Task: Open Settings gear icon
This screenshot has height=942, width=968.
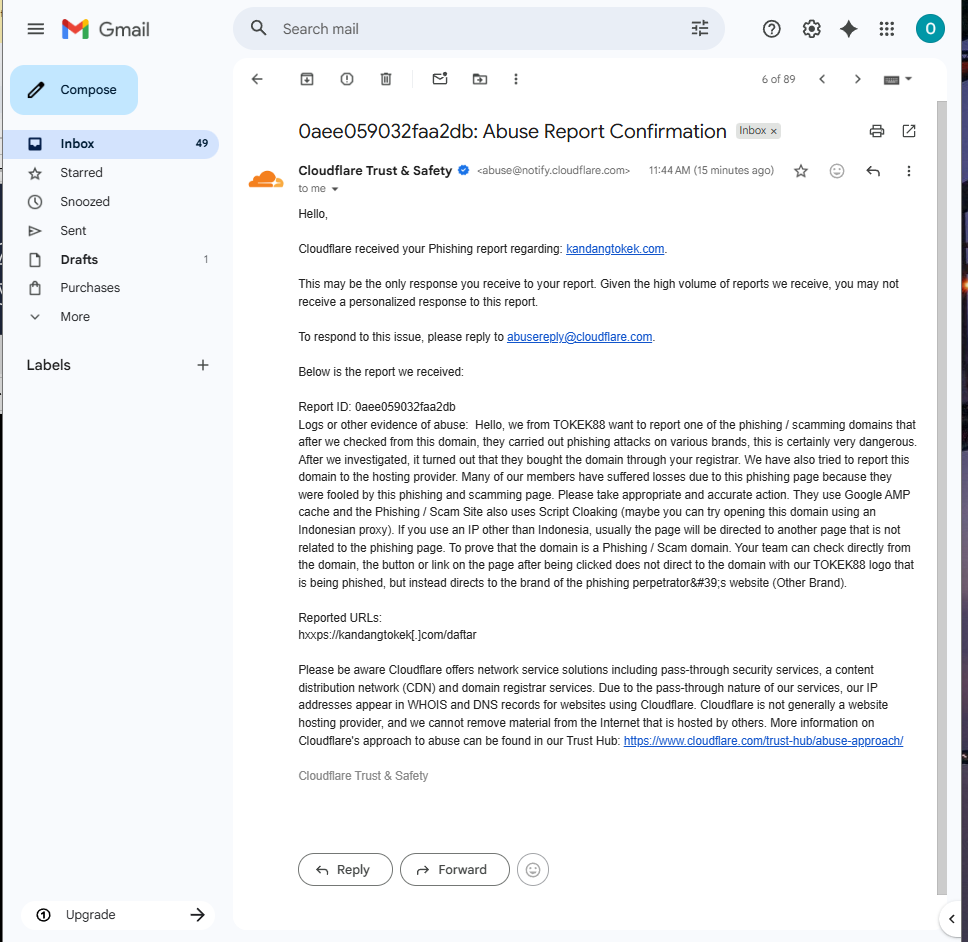Action: pos(811,29)
